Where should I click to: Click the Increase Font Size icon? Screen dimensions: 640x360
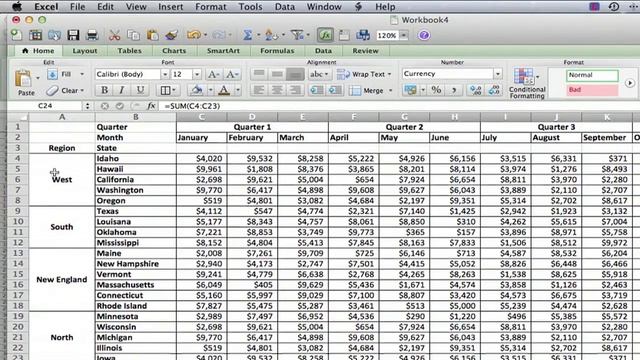click(x=213, y=74)
